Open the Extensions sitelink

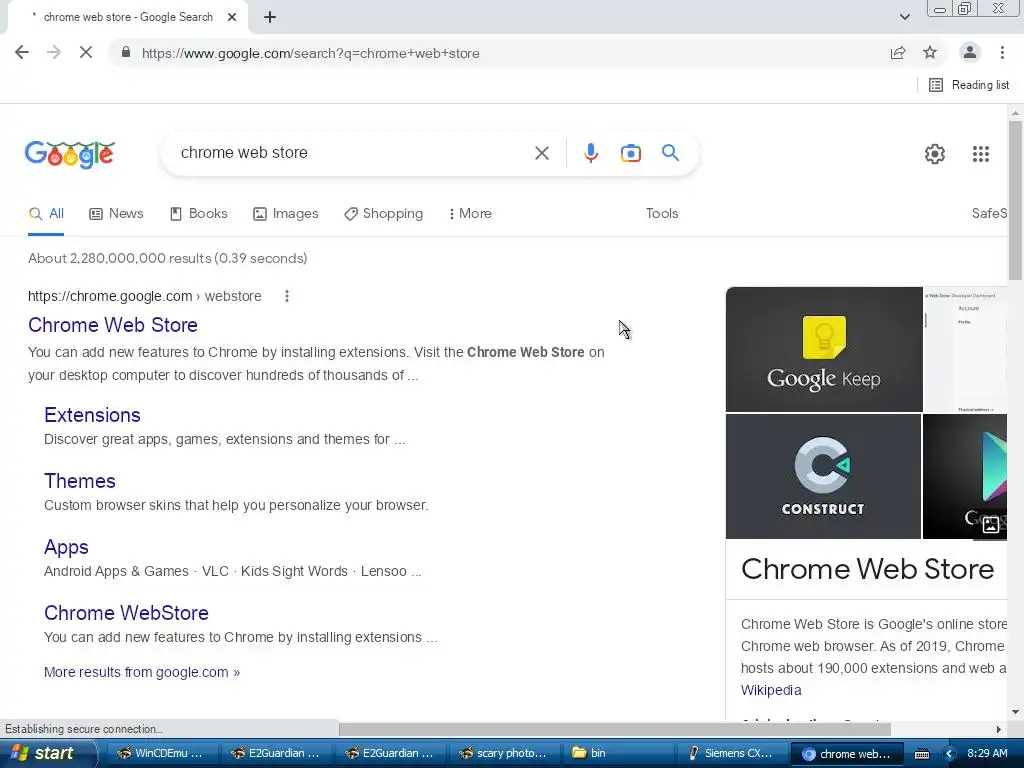tap(92, 415)
